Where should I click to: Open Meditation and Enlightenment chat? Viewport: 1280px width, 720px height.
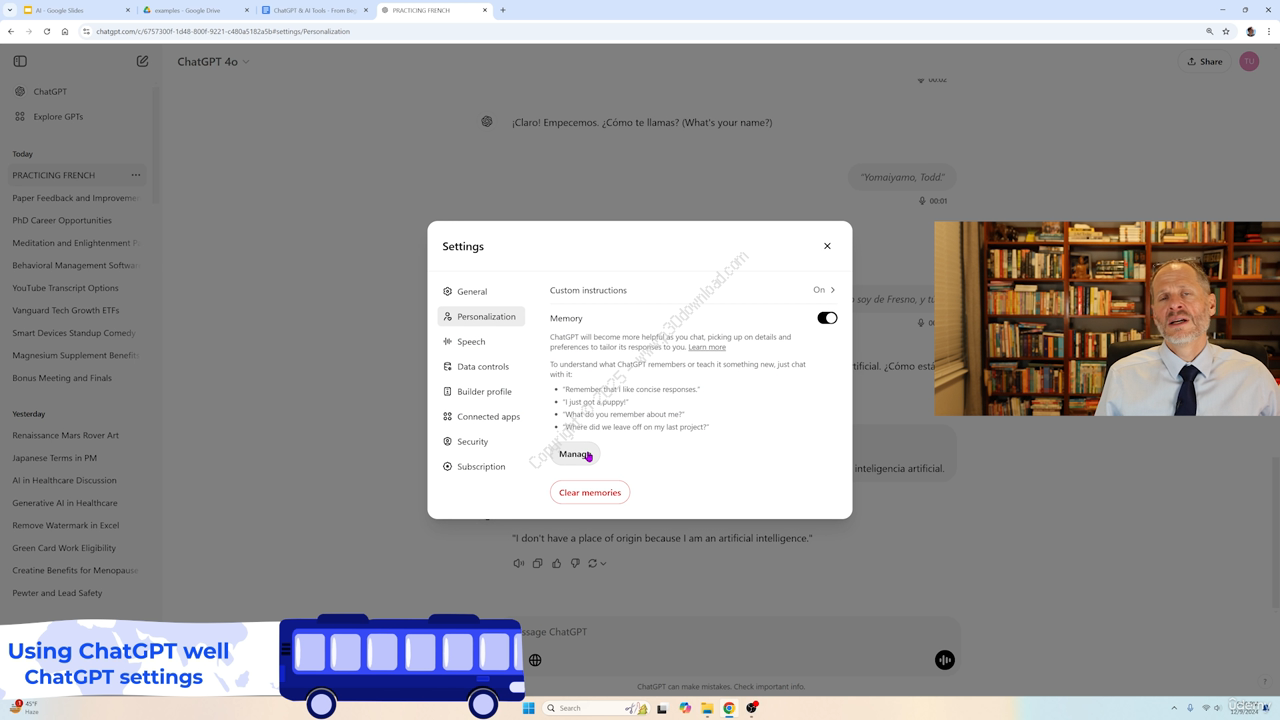coord(75,243)
